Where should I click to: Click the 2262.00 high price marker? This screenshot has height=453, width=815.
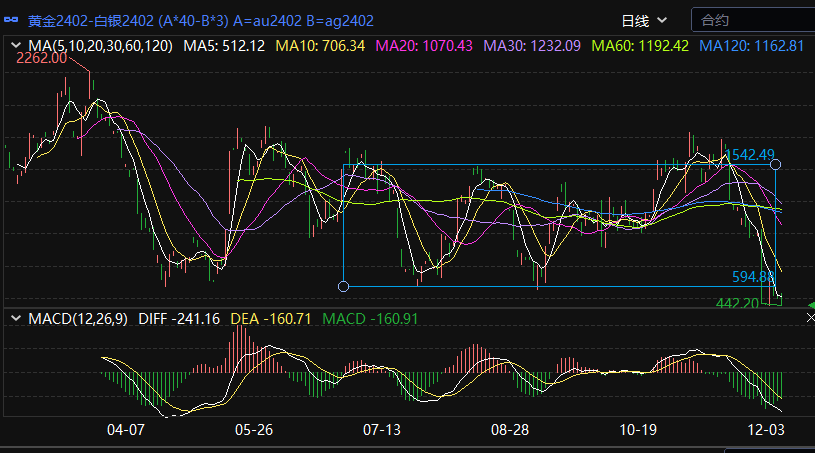[x=42, y=58]
